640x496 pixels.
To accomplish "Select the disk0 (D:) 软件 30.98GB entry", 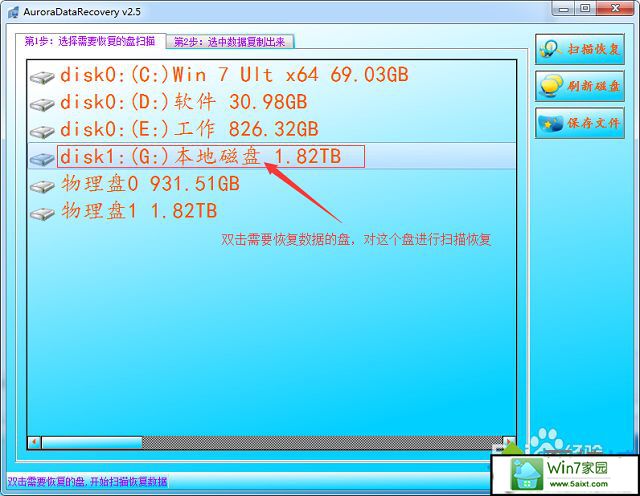I will 271,102.
